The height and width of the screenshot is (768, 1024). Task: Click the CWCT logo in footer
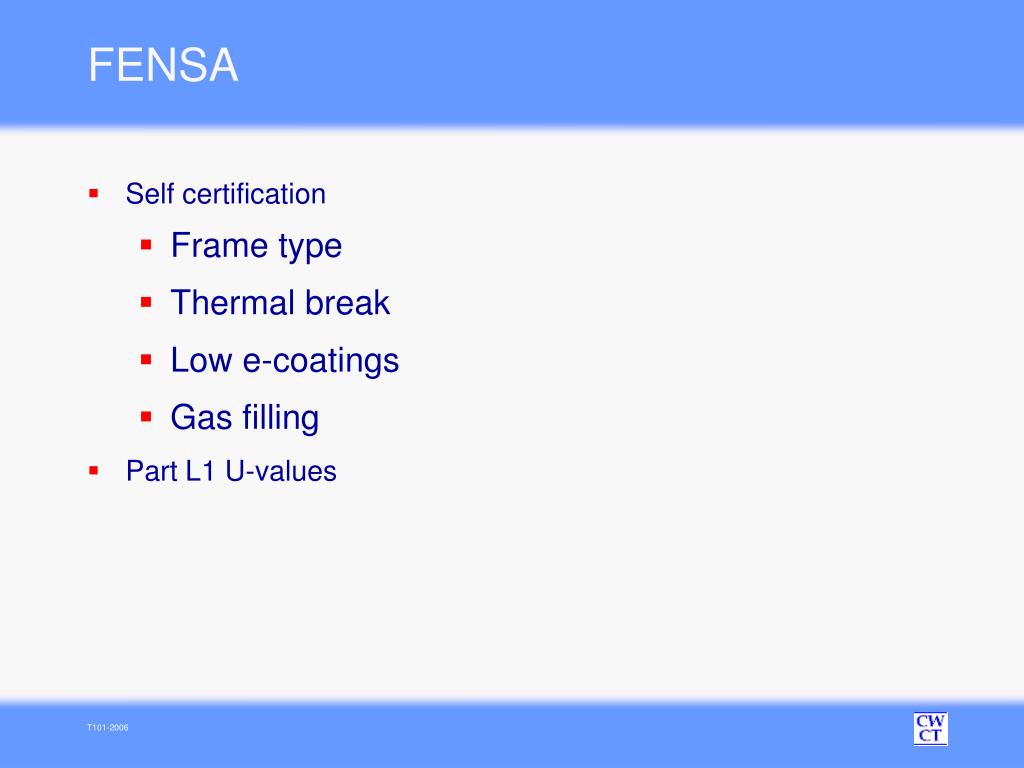[x=930, y=729]
